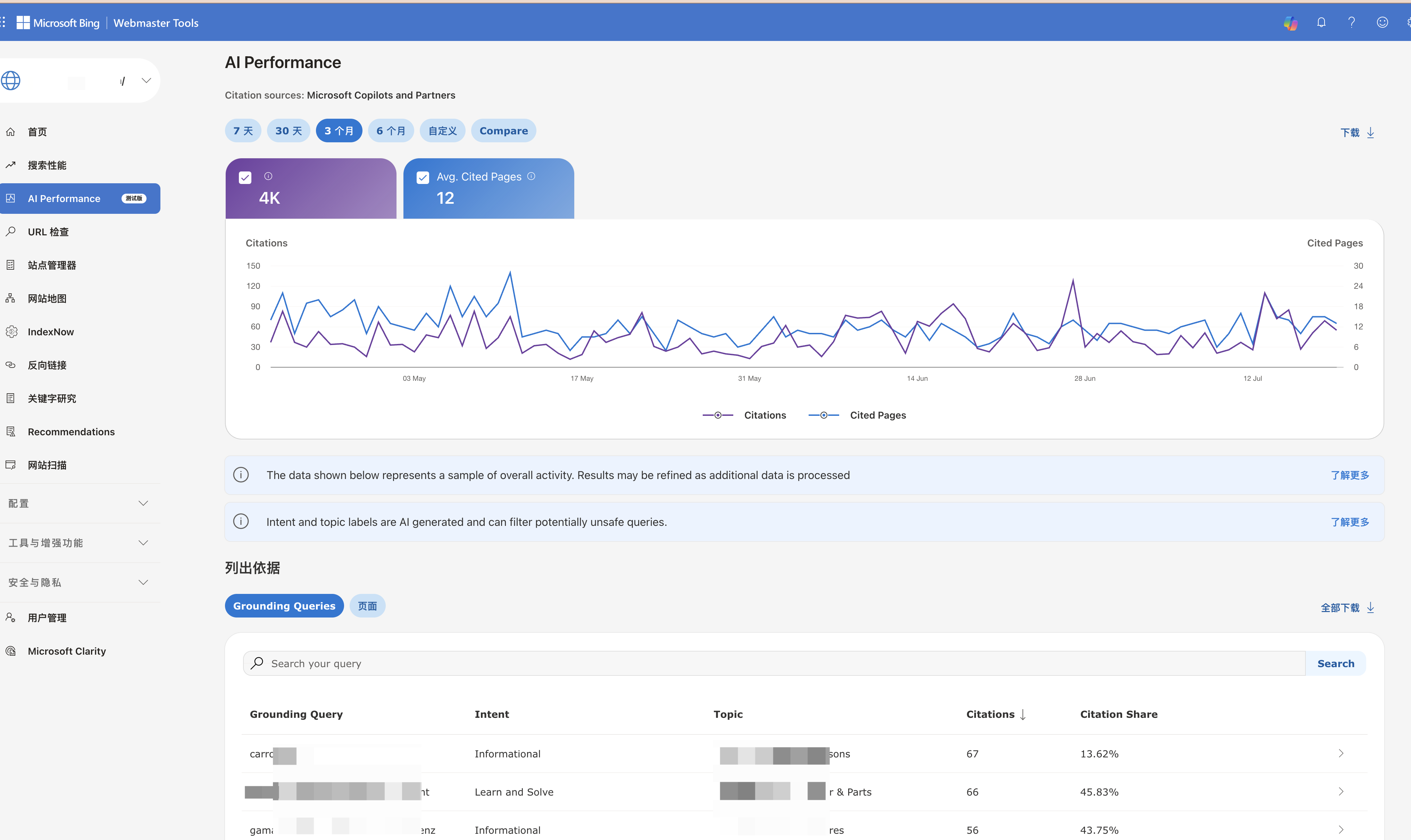Open the Copilot icon in the header
1411x840 pixels.
click(1291, 23)
